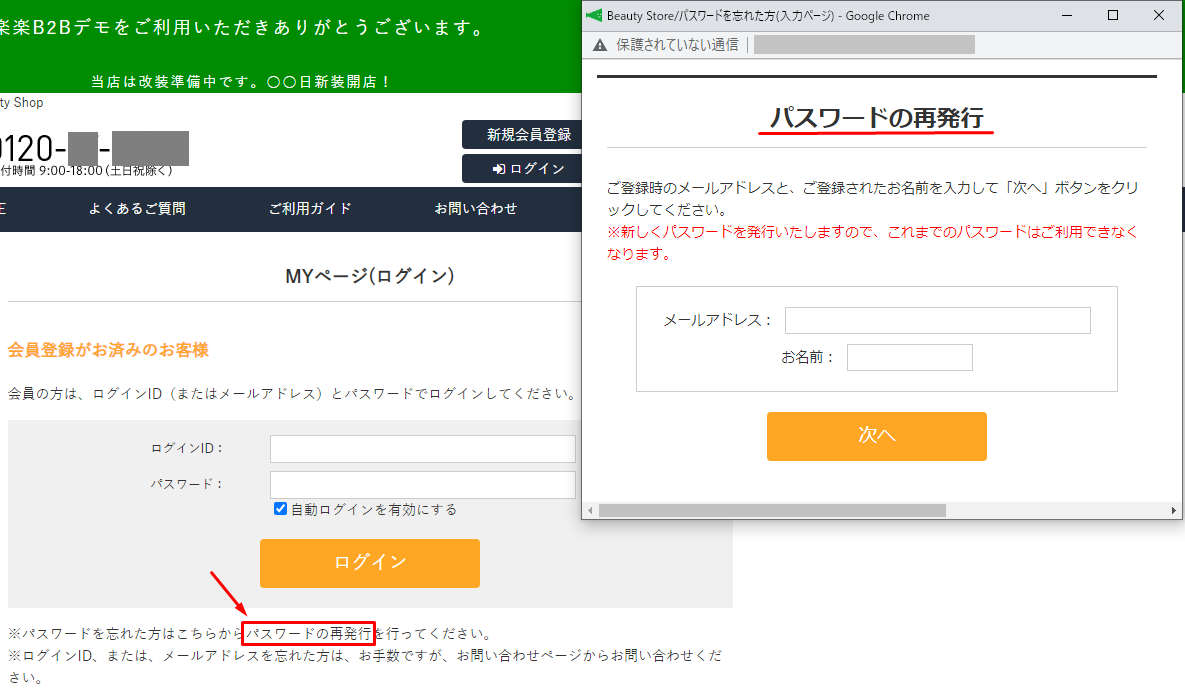Minimize the password reissue popup window
Screen dimensions: 1185x691
(x=1067, y=15)
